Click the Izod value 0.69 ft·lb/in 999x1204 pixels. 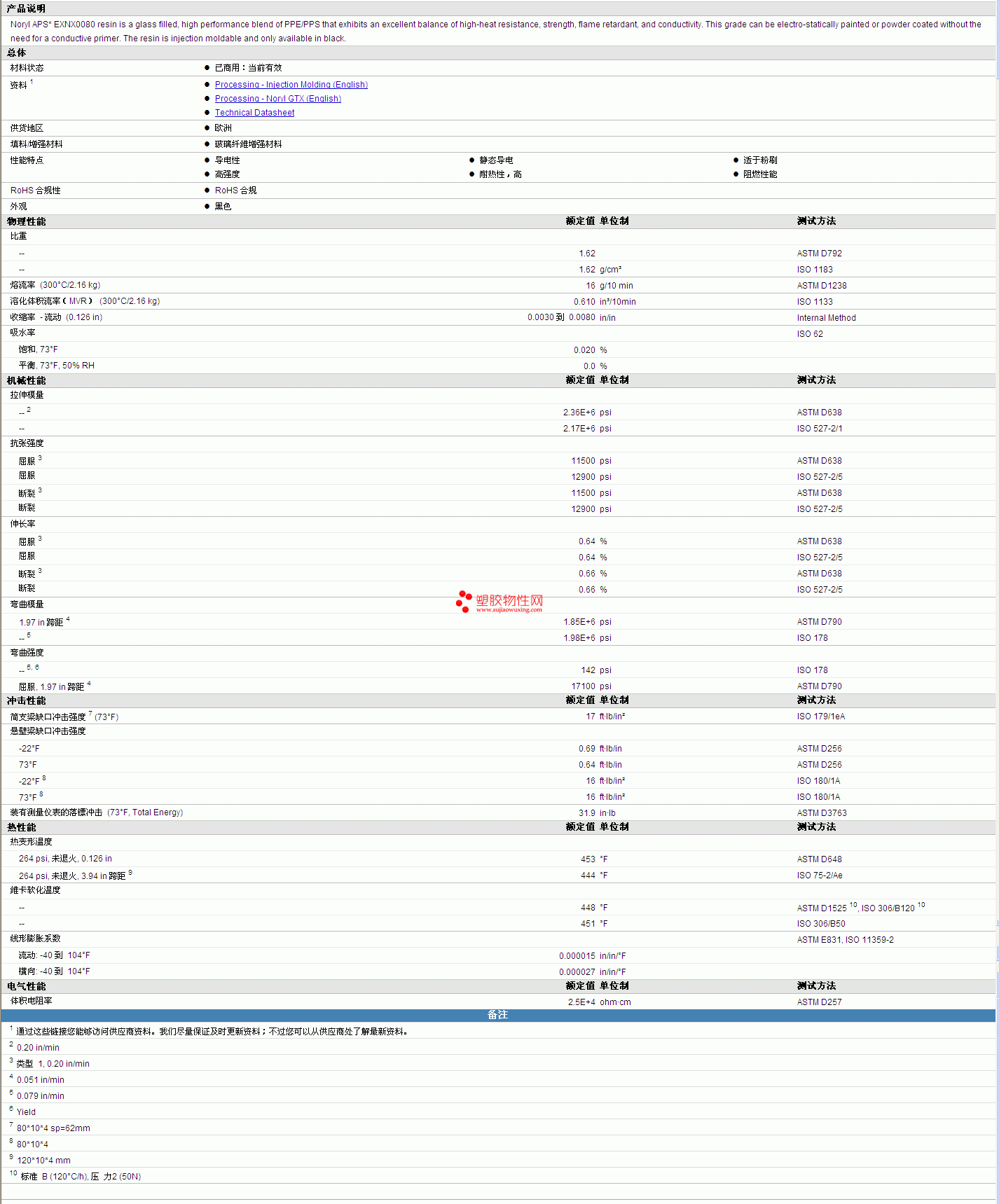(x=600, y=749)
